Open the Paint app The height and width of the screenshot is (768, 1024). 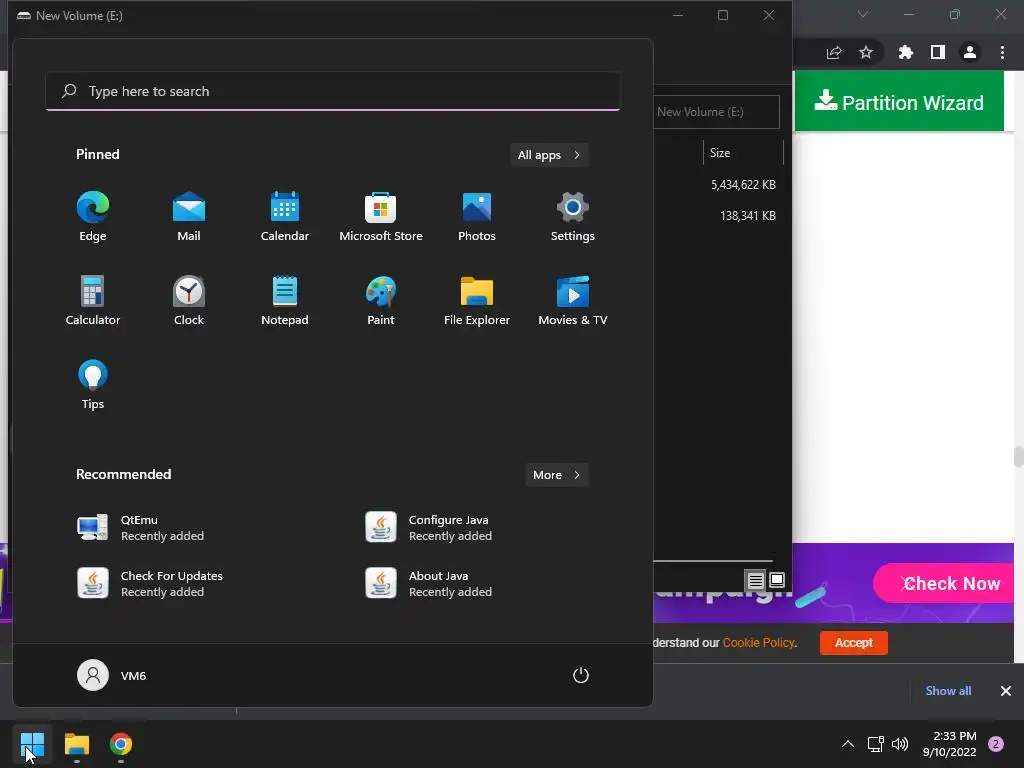pyautogui.click(x=381, y=300)
